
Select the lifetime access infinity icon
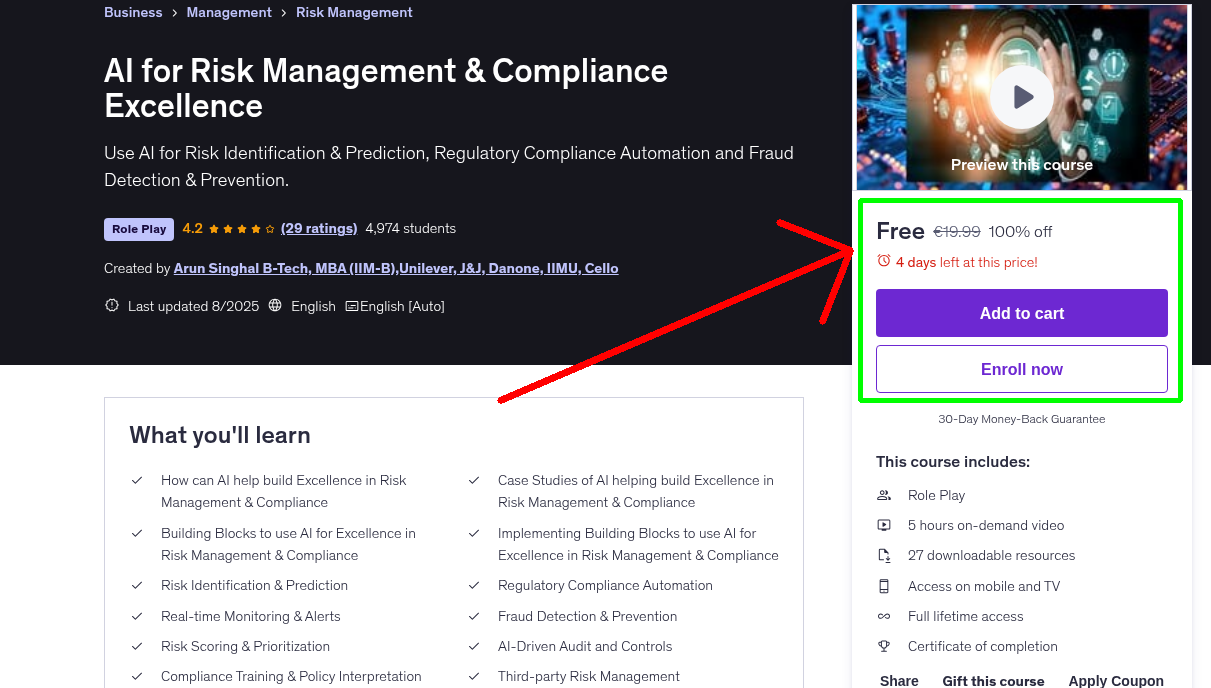(883, 616)
